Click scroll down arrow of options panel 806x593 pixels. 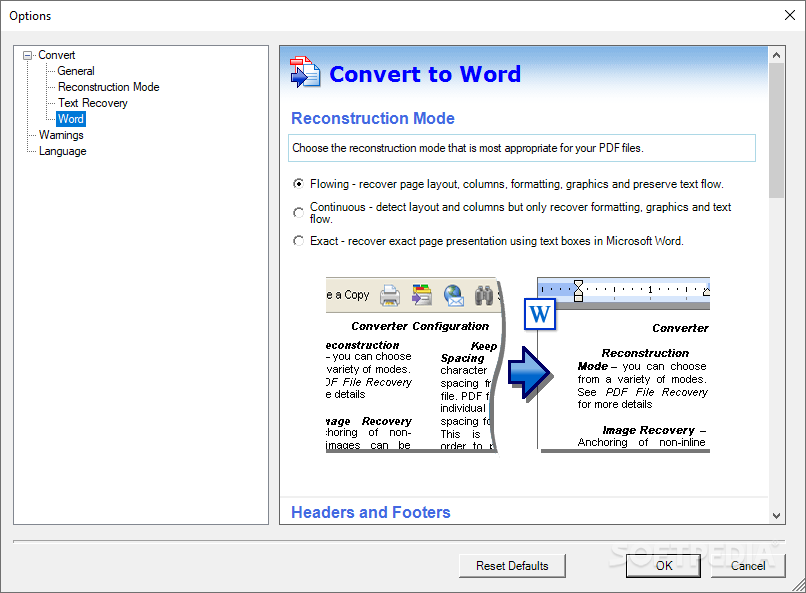[777, 515]
